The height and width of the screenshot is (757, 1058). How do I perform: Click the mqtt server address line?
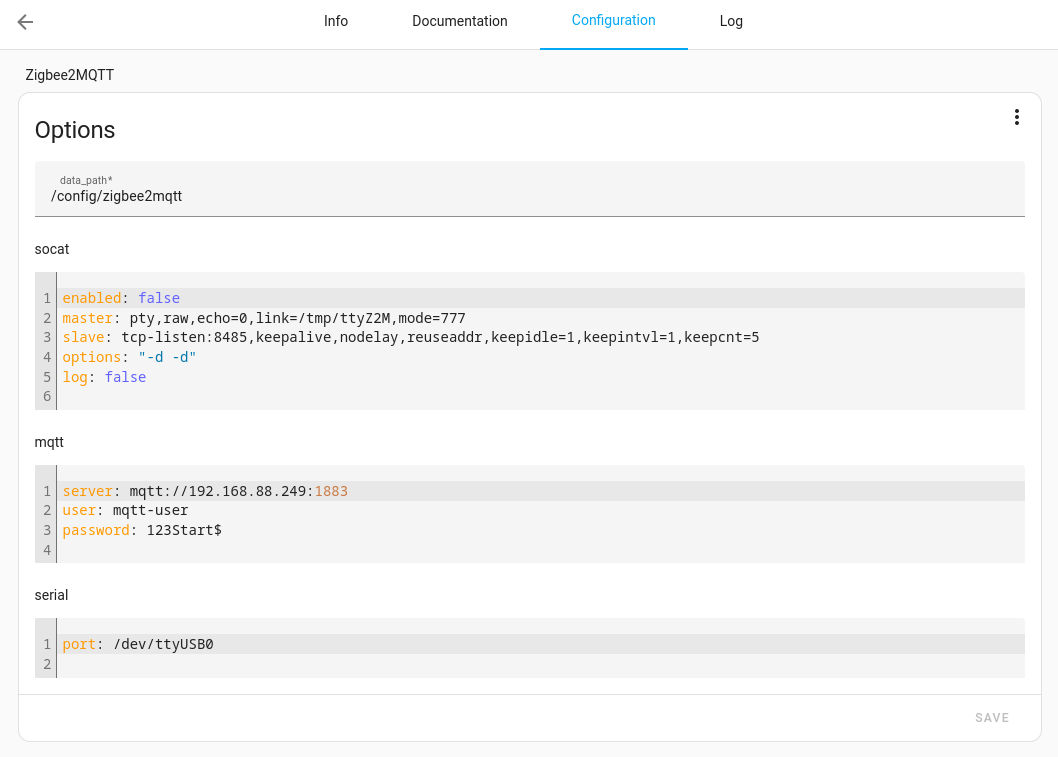(x=205, y=491)
